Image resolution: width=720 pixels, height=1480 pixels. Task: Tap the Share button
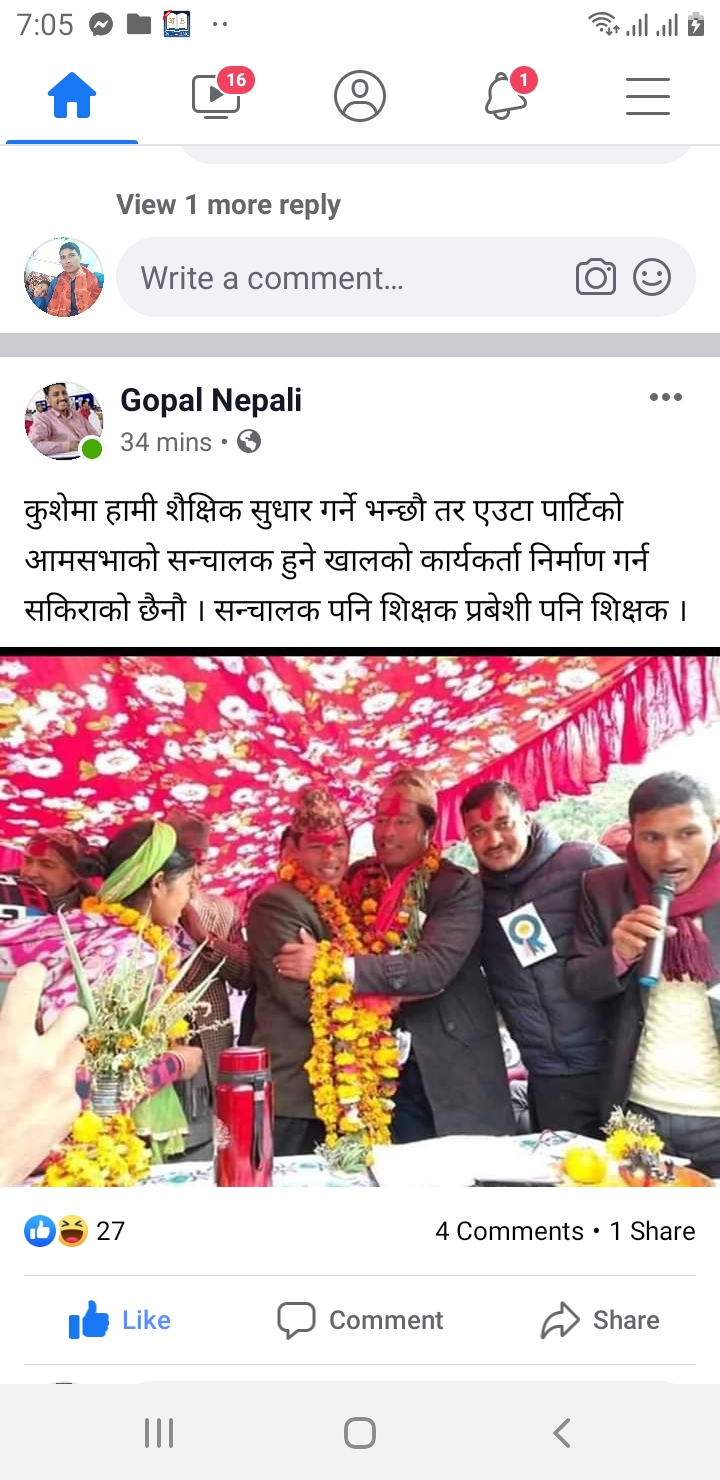tap(600, 1320)
